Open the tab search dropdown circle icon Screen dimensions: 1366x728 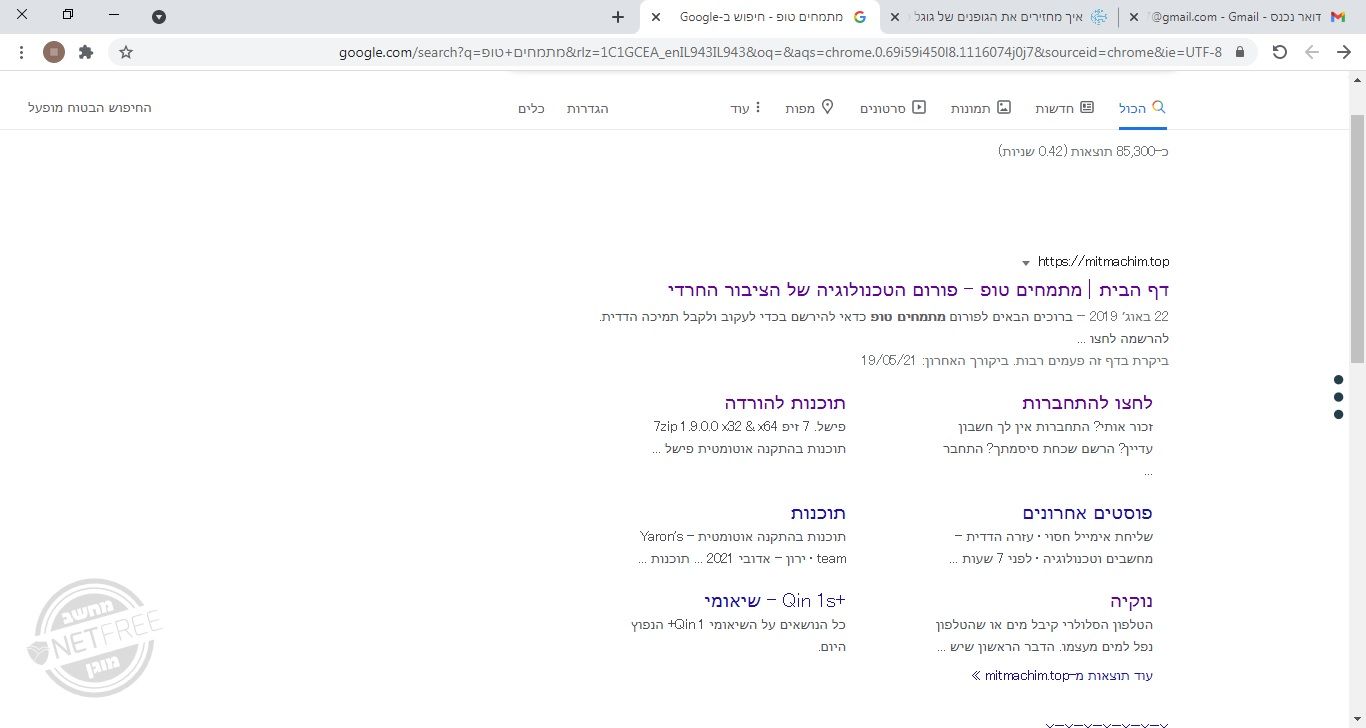pyautogui.click(x=159, y=17)
